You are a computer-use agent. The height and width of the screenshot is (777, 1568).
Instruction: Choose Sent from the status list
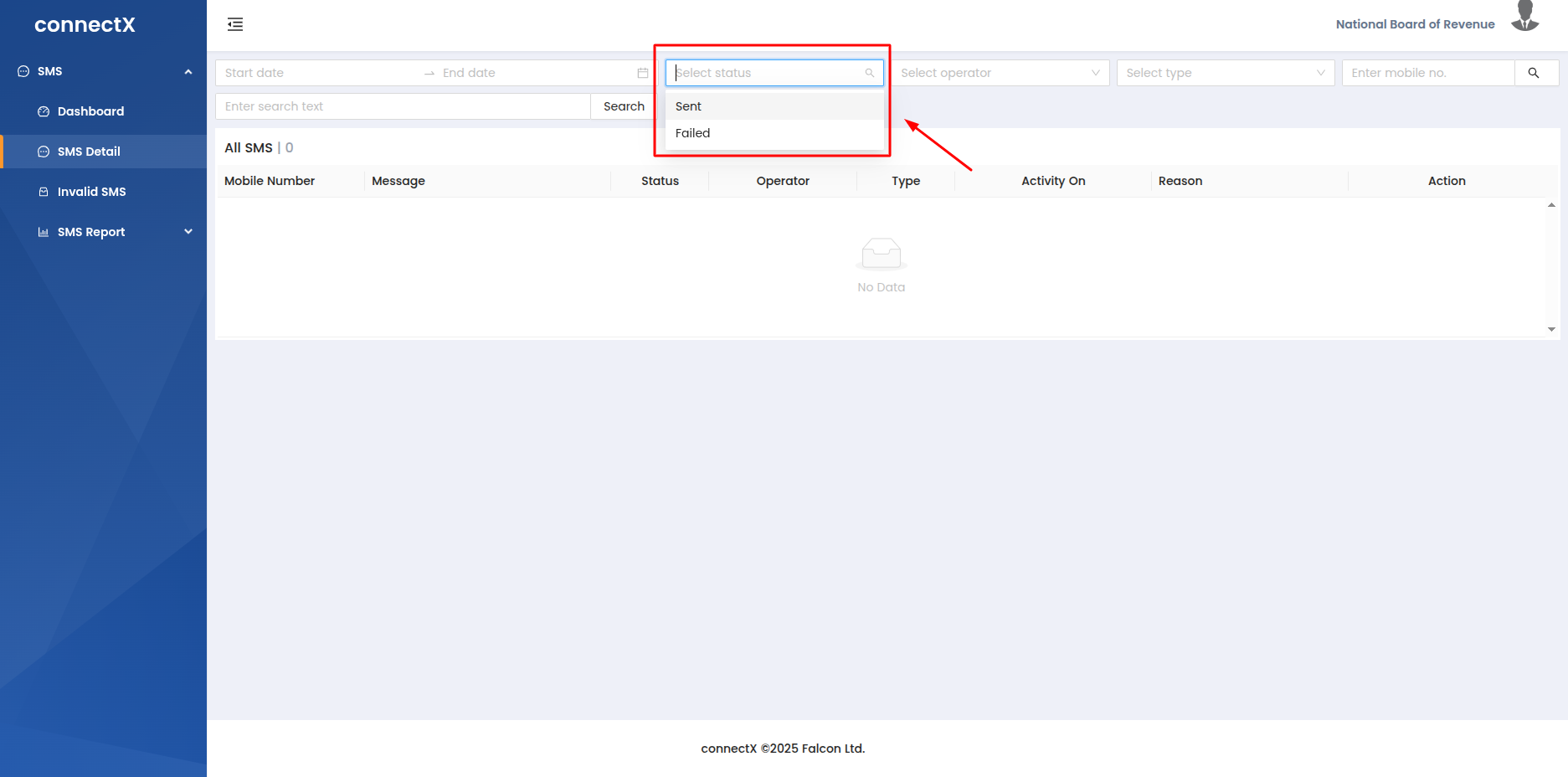coord(689,106)
